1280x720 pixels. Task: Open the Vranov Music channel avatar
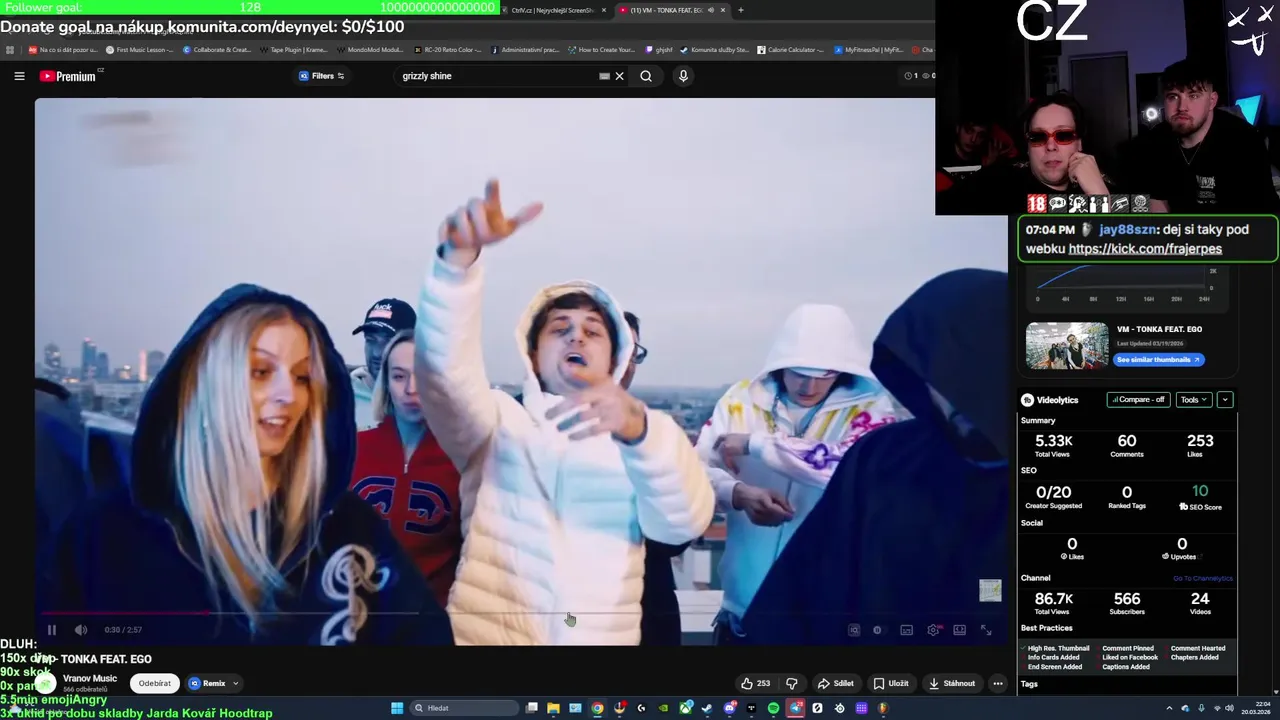pos(46,684)
